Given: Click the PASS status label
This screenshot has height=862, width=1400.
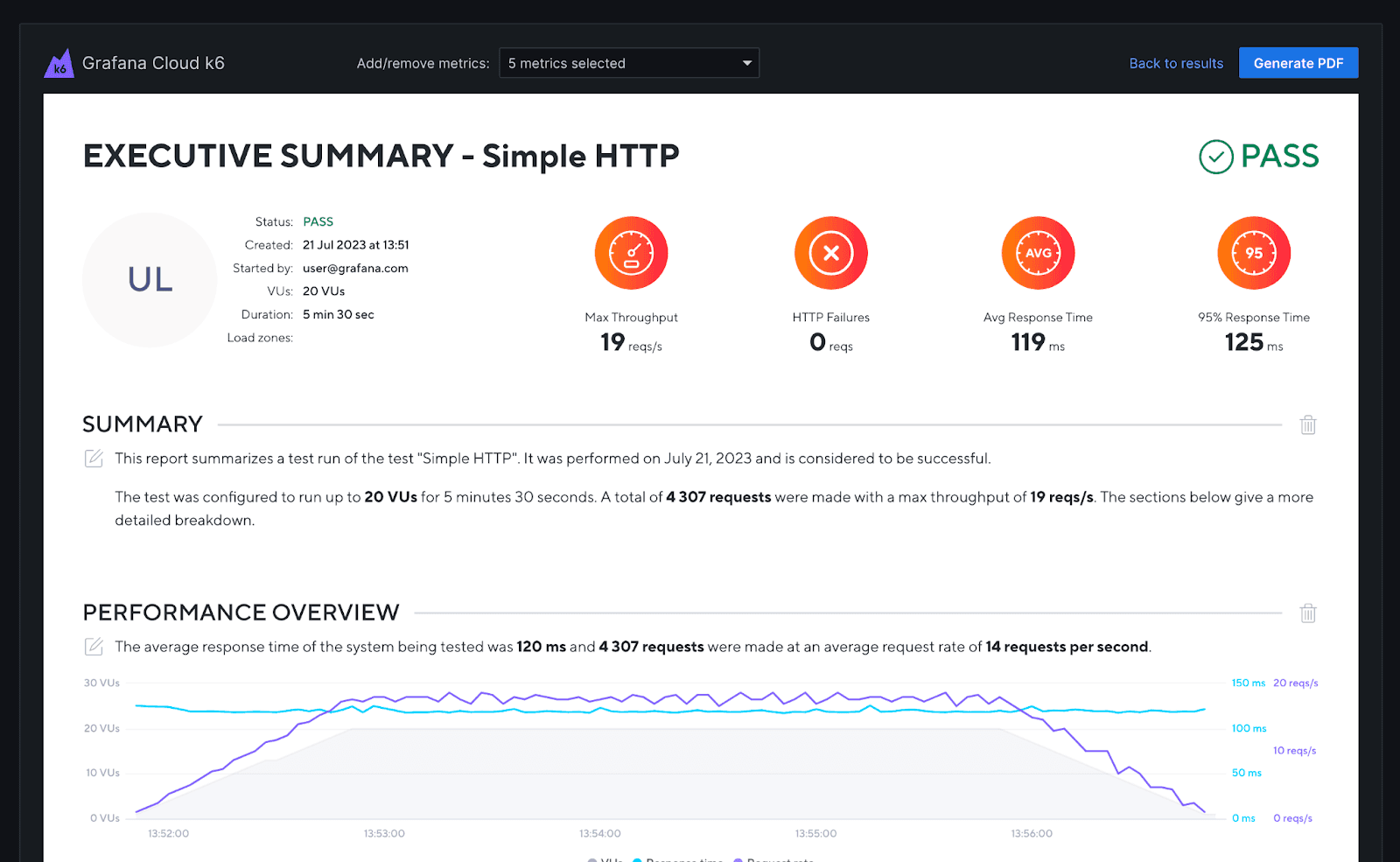Looking at the screenshot, I should point(318,221).
